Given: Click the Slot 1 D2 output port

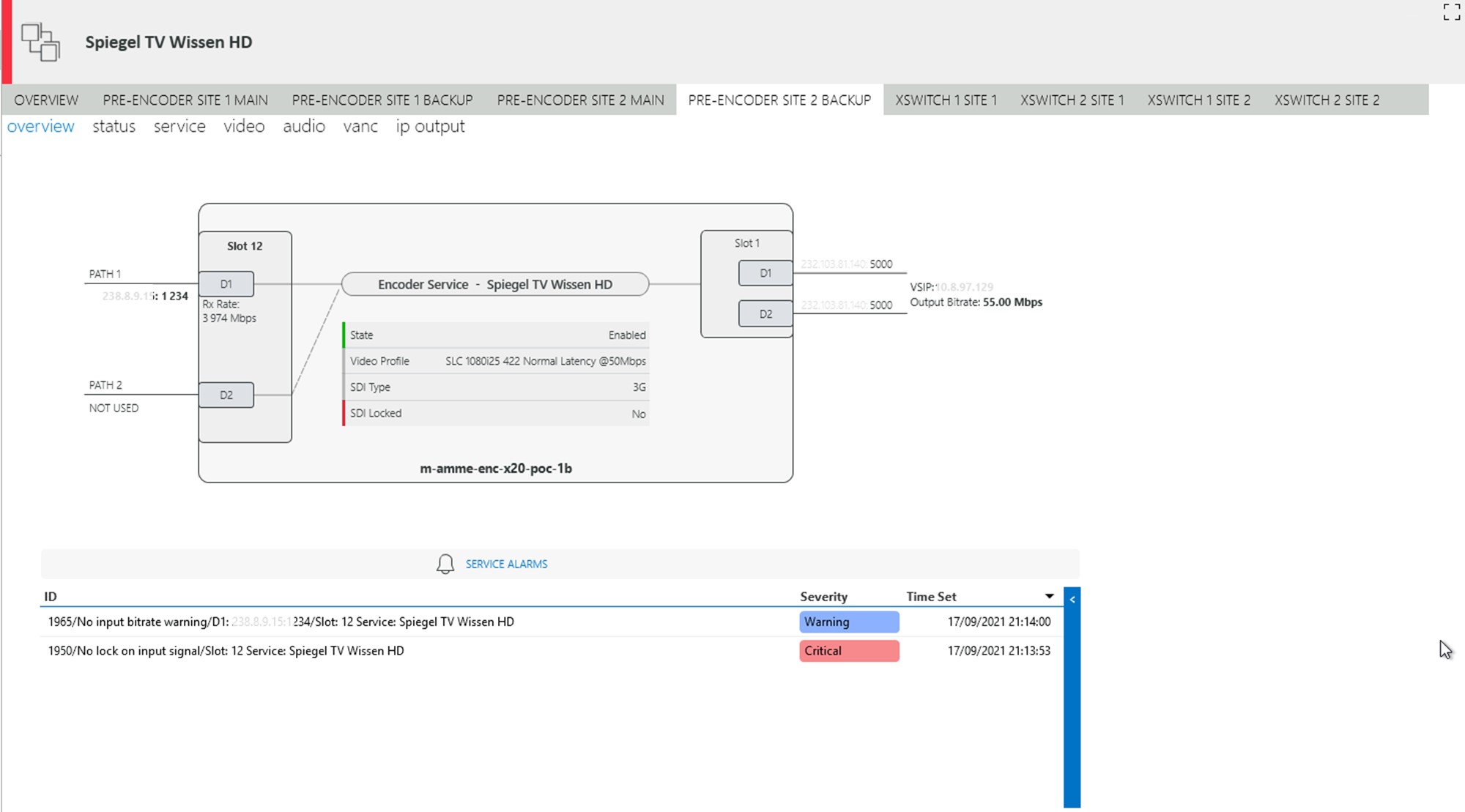Looking at the screenshot, I should 765,314.
